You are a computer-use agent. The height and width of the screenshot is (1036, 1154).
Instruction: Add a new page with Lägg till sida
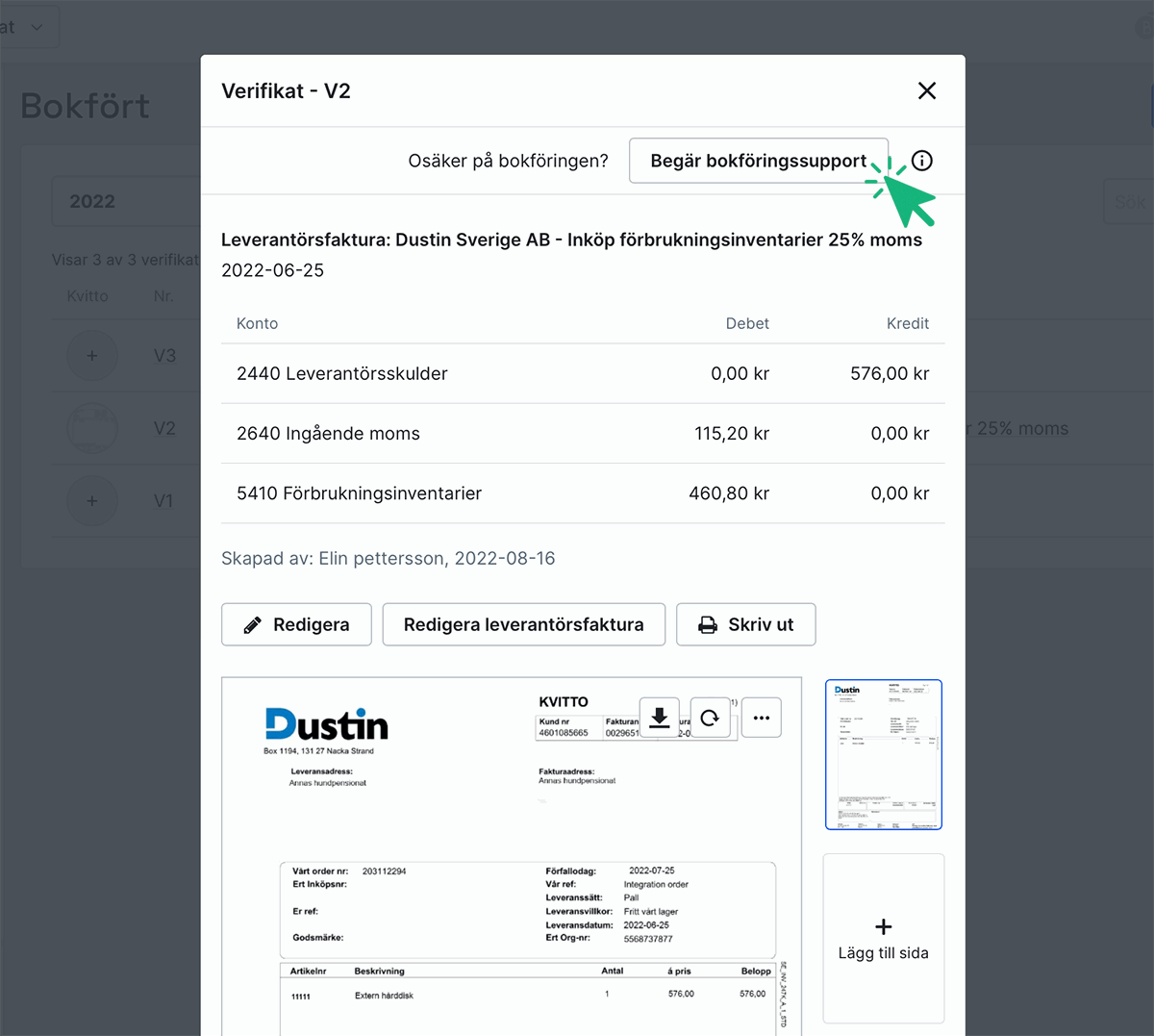pos(883,938)
